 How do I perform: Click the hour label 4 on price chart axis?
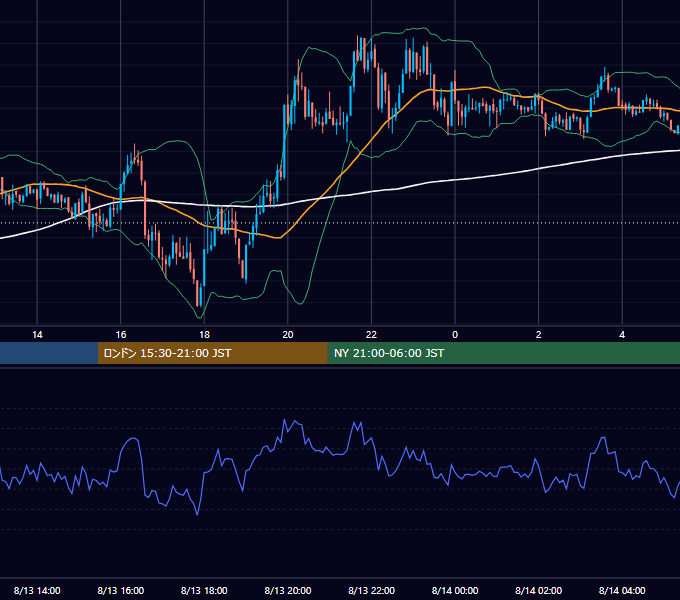(622, 335)
